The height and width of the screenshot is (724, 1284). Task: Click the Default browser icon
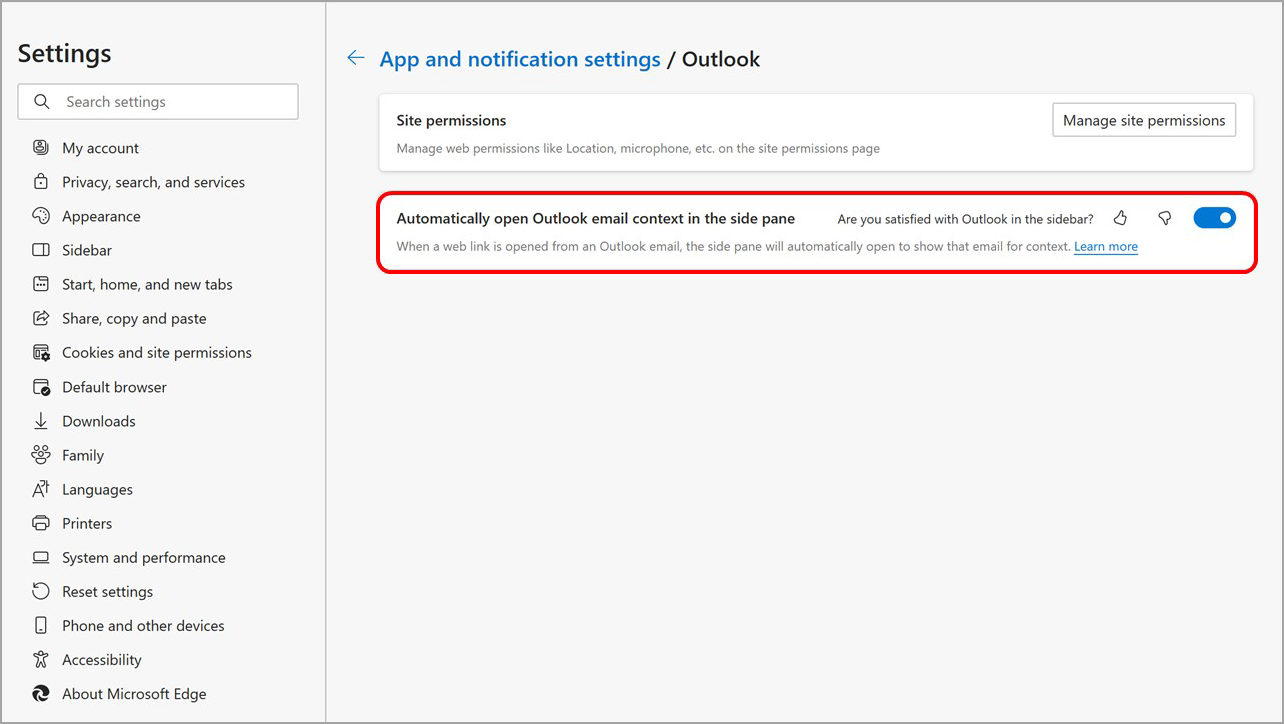(x=41, y=386)
